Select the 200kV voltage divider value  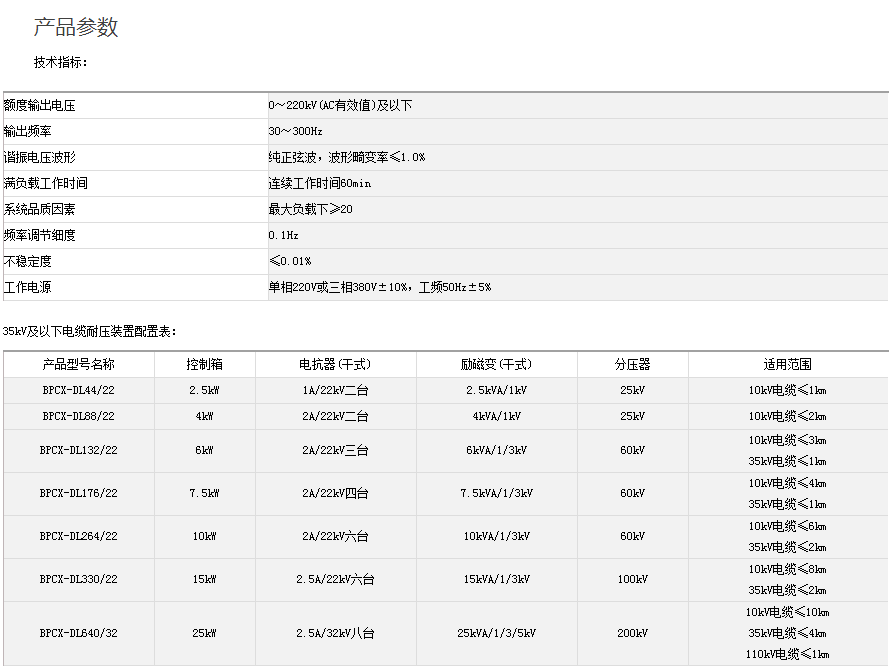coord(632,633)
